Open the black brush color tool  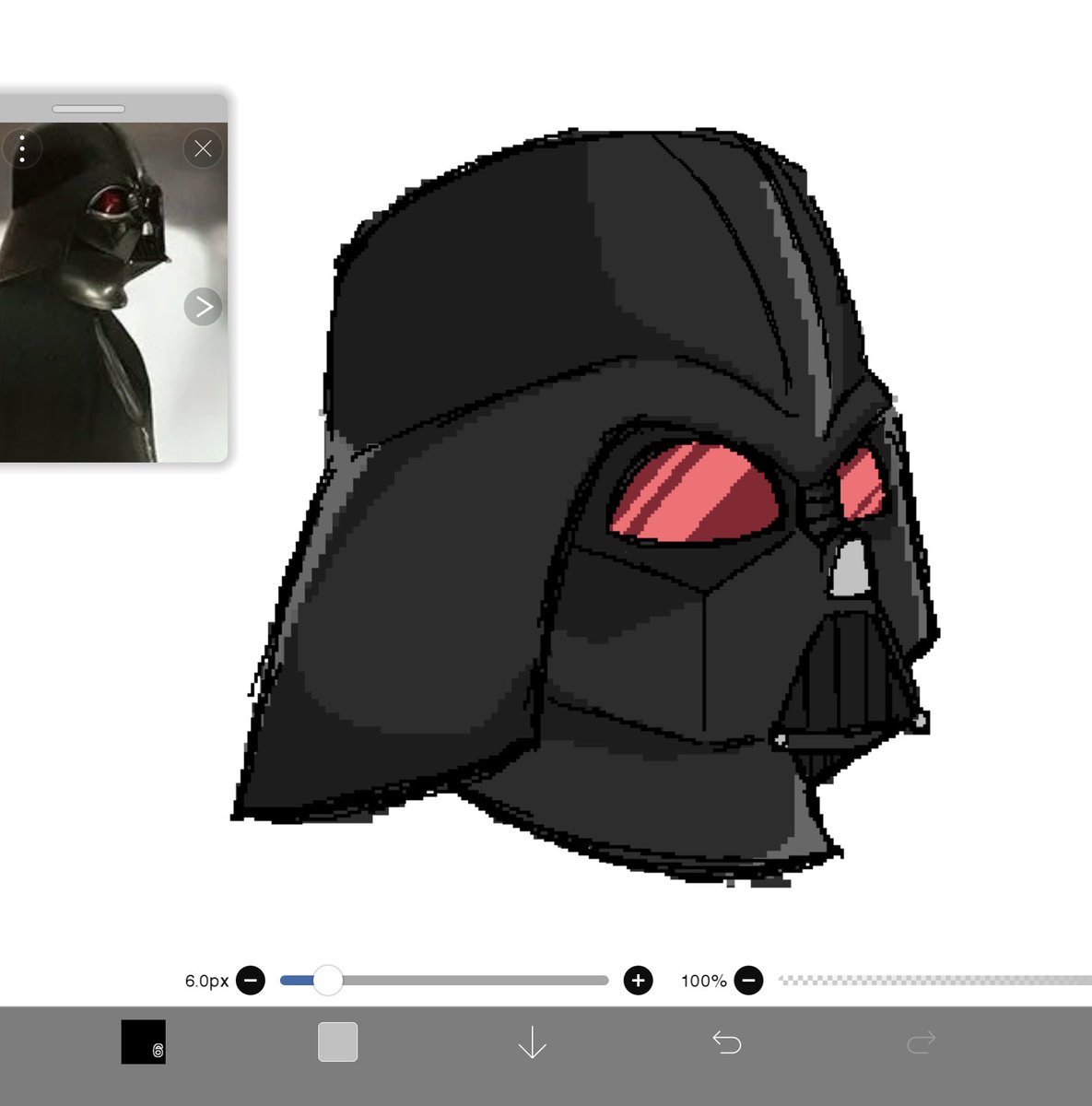coord(144,1042)
